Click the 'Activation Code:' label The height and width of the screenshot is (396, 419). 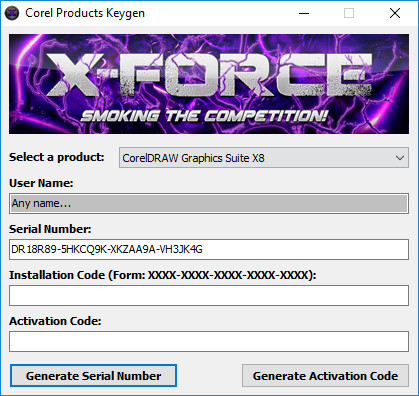(55, 321)
